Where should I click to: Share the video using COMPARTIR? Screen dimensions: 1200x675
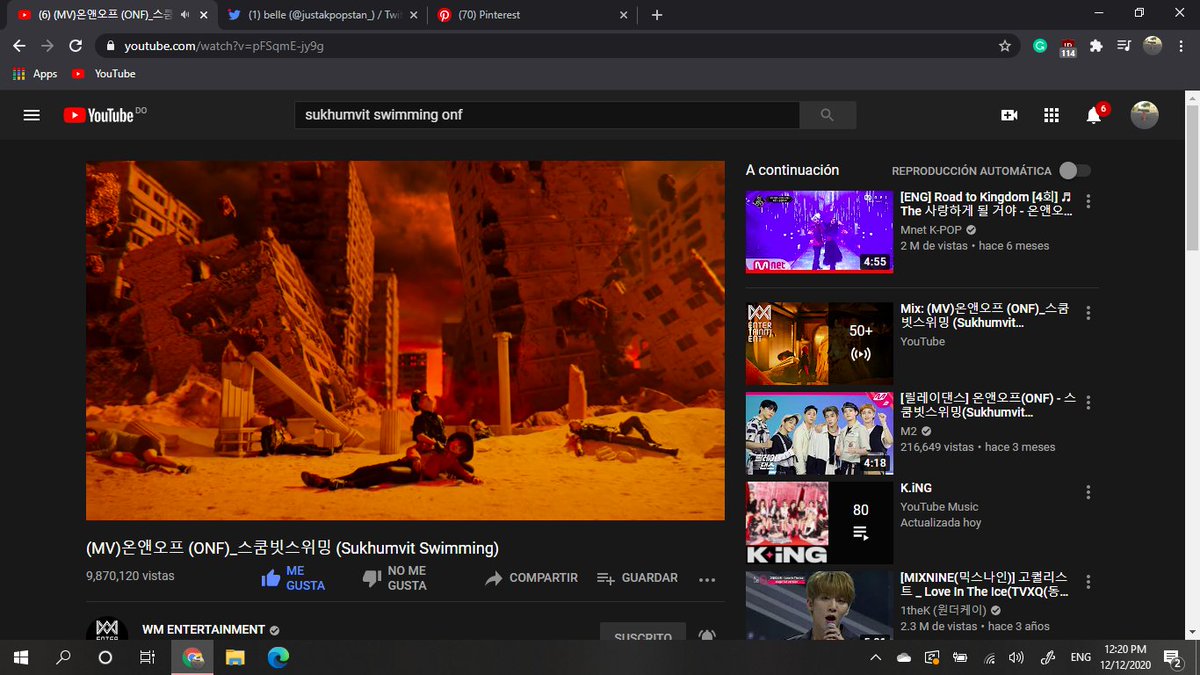(x=531, y=578)
